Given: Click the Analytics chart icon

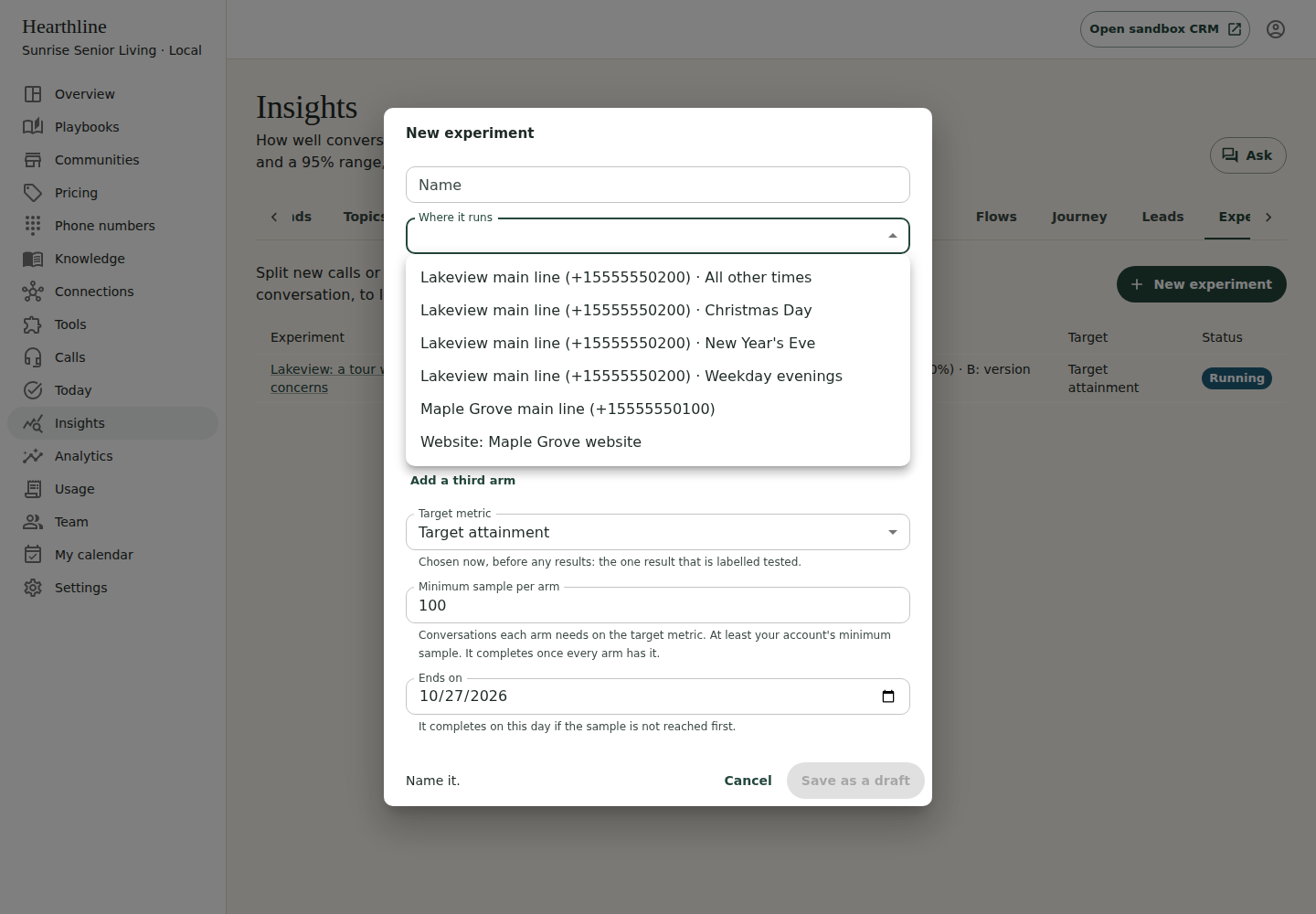Looking at the screenshot, I should point(33,456).
